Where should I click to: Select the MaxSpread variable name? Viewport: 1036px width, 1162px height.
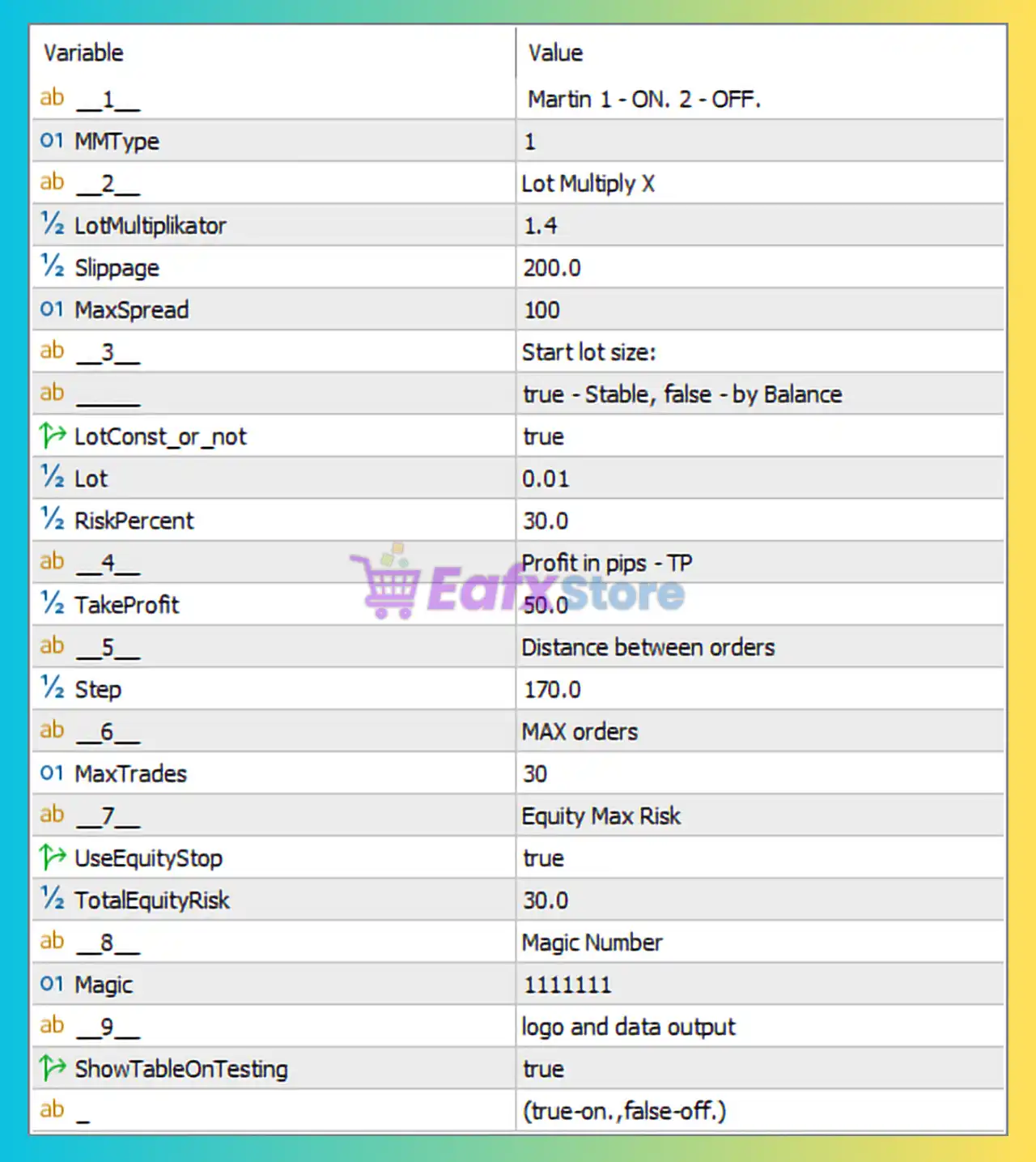[x=132, y=310]
